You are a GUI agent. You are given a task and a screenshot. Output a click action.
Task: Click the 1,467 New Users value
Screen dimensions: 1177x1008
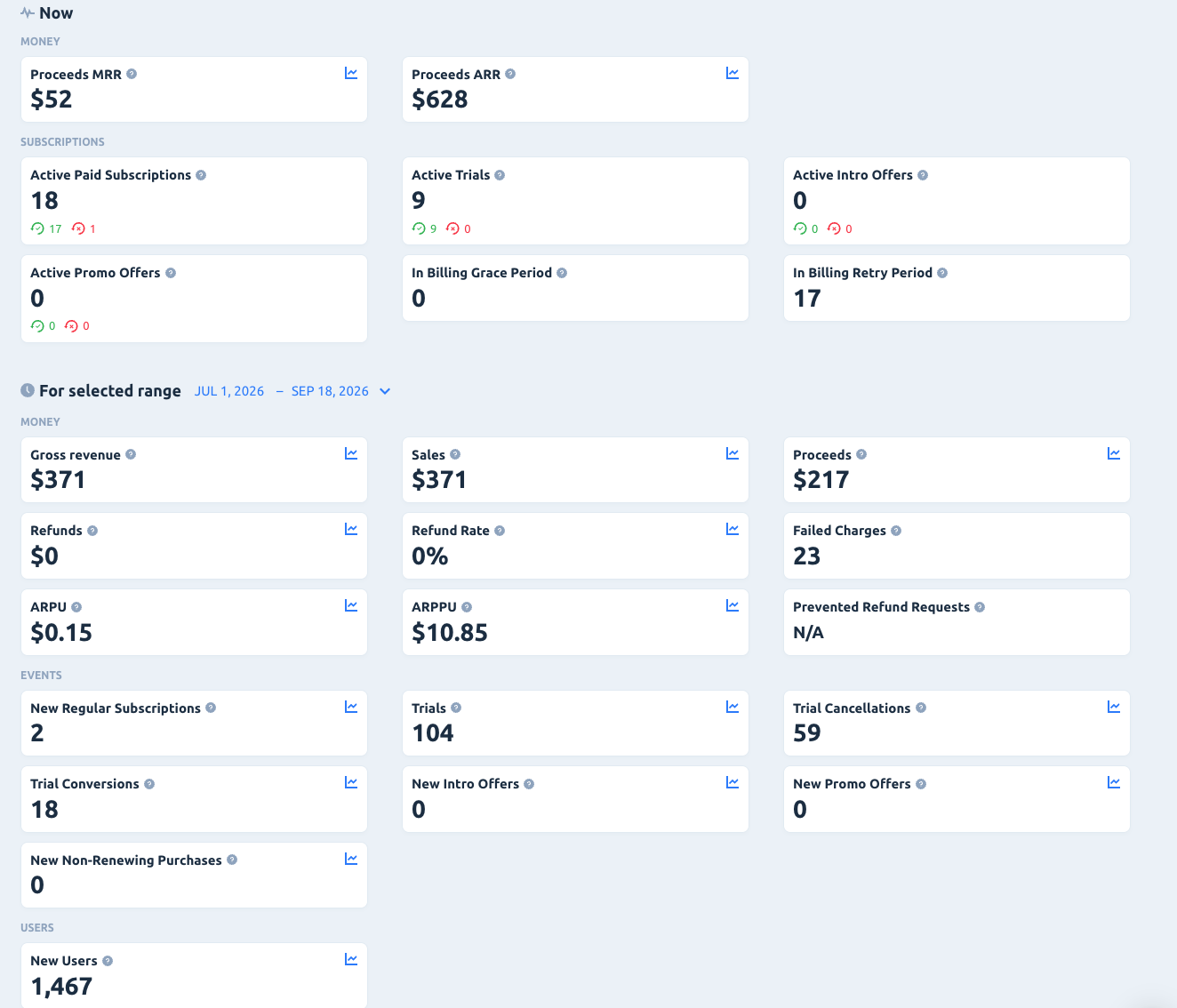pyautogui.click(x=61, y=987)
